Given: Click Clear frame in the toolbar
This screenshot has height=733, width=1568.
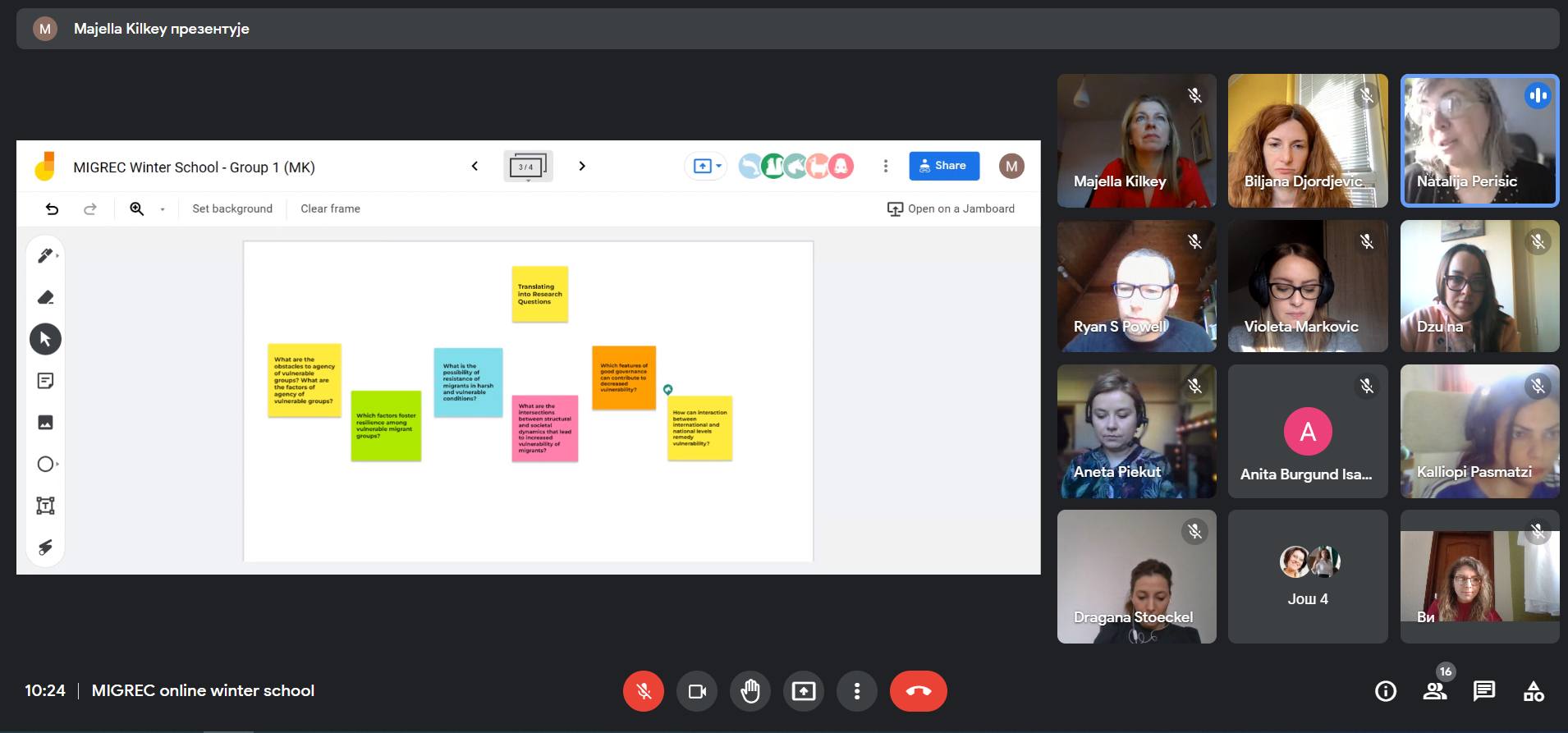Looking at the screenshot, I should pyautogui.click(x=330, y=208).
